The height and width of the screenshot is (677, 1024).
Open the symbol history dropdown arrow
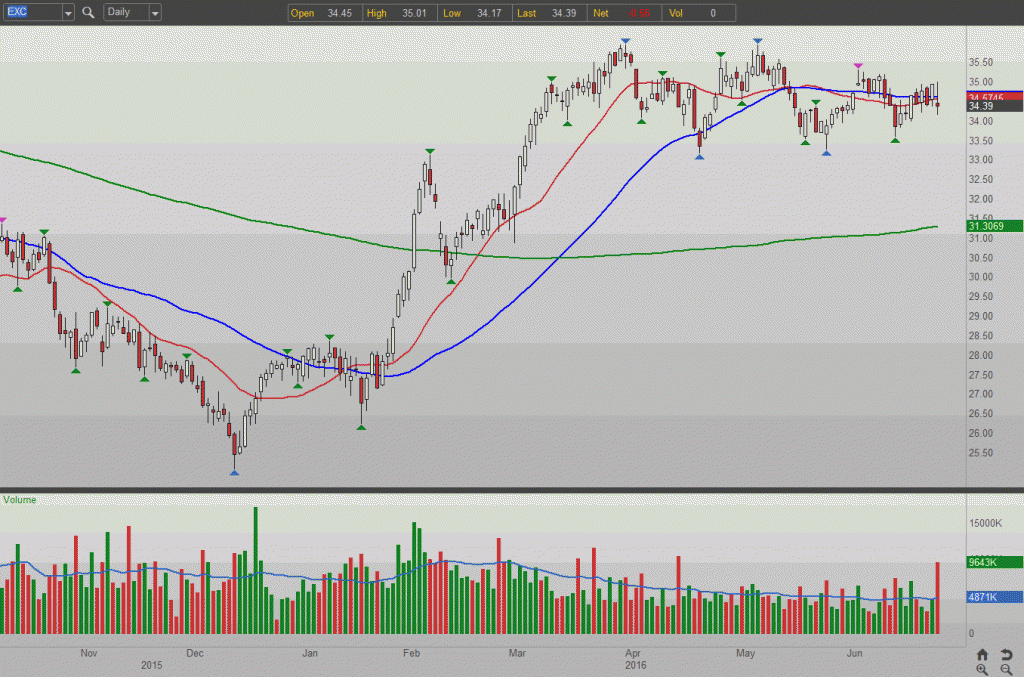(x=68, y=12)
